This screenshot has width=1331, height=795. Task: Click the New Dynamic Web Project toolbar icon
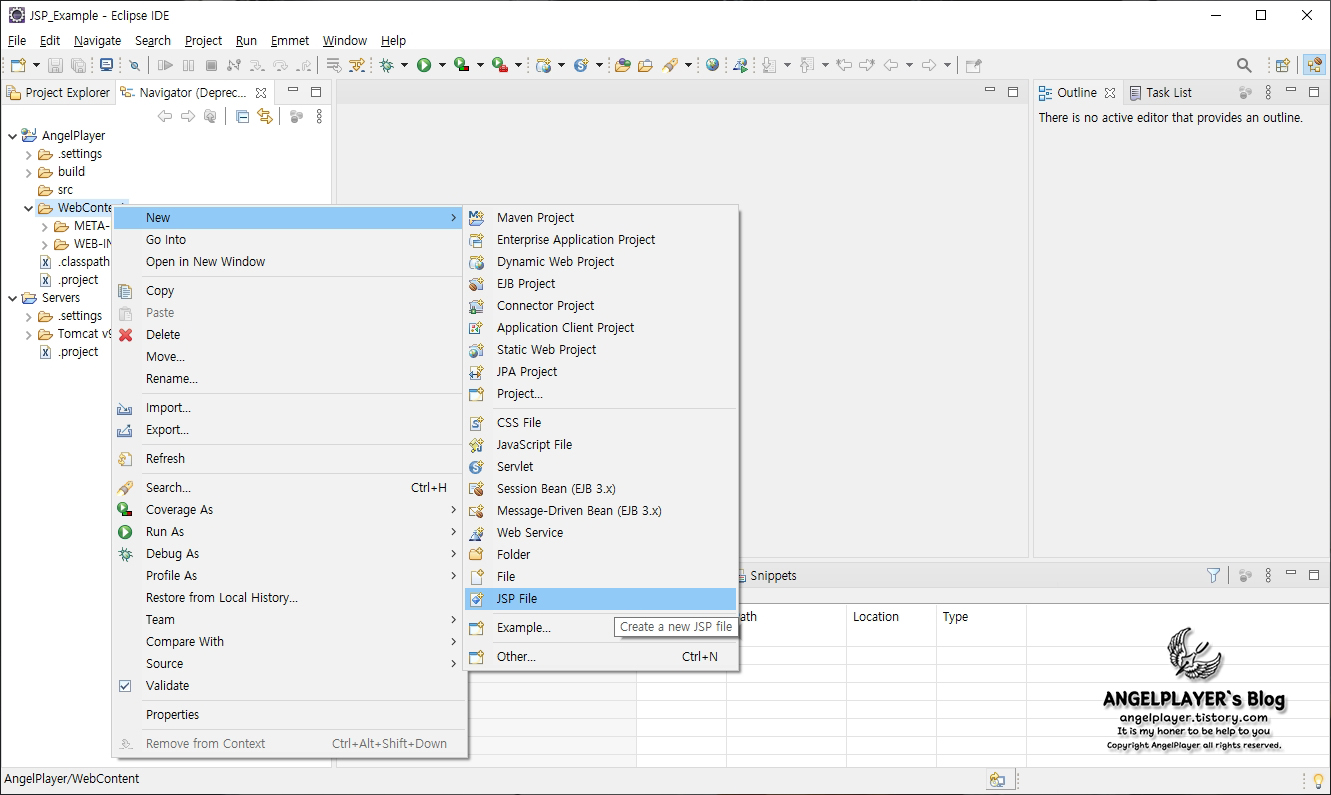point(544,65)
